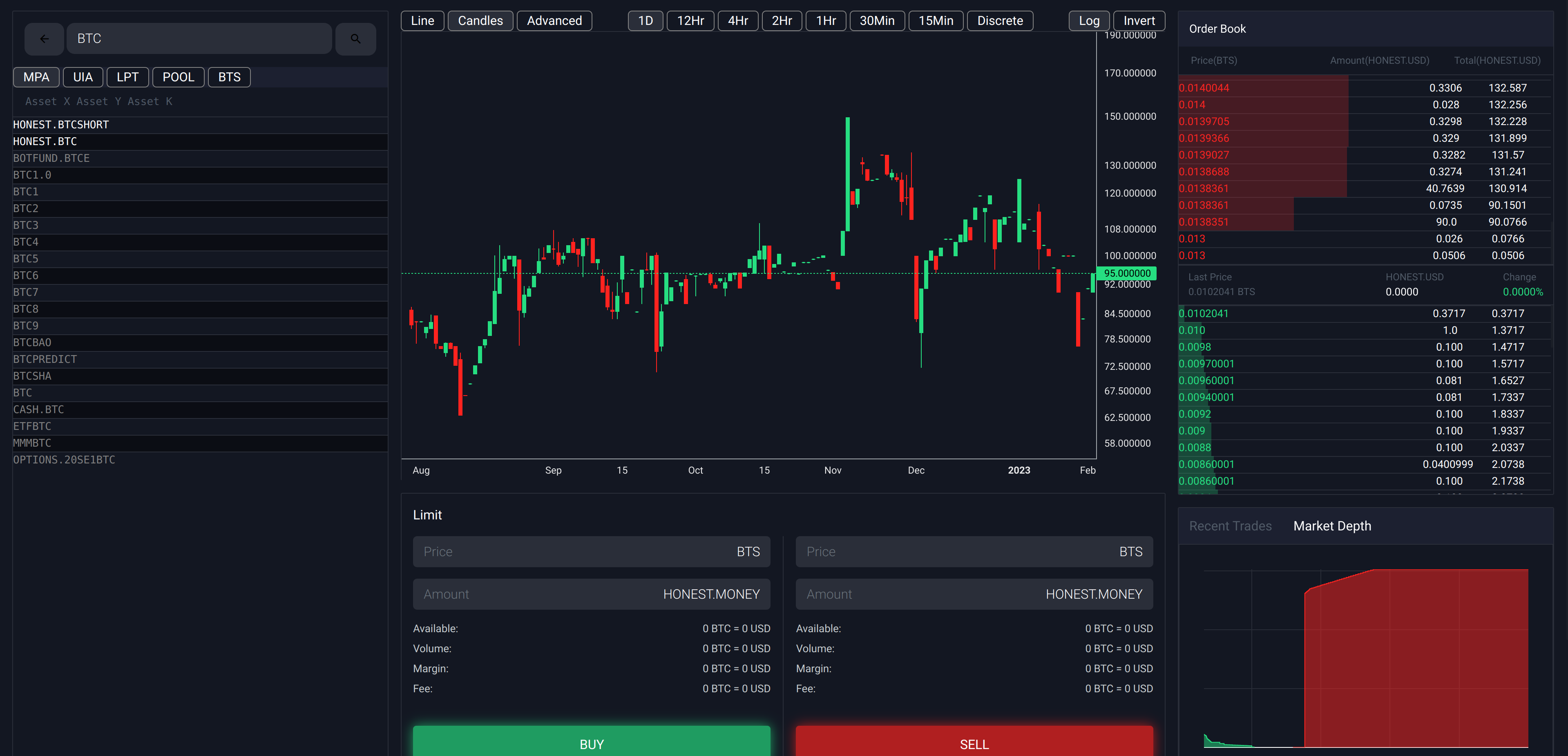Open Recent Trades tab
The image size is (1568, 756).
(x=1230, y=526)
